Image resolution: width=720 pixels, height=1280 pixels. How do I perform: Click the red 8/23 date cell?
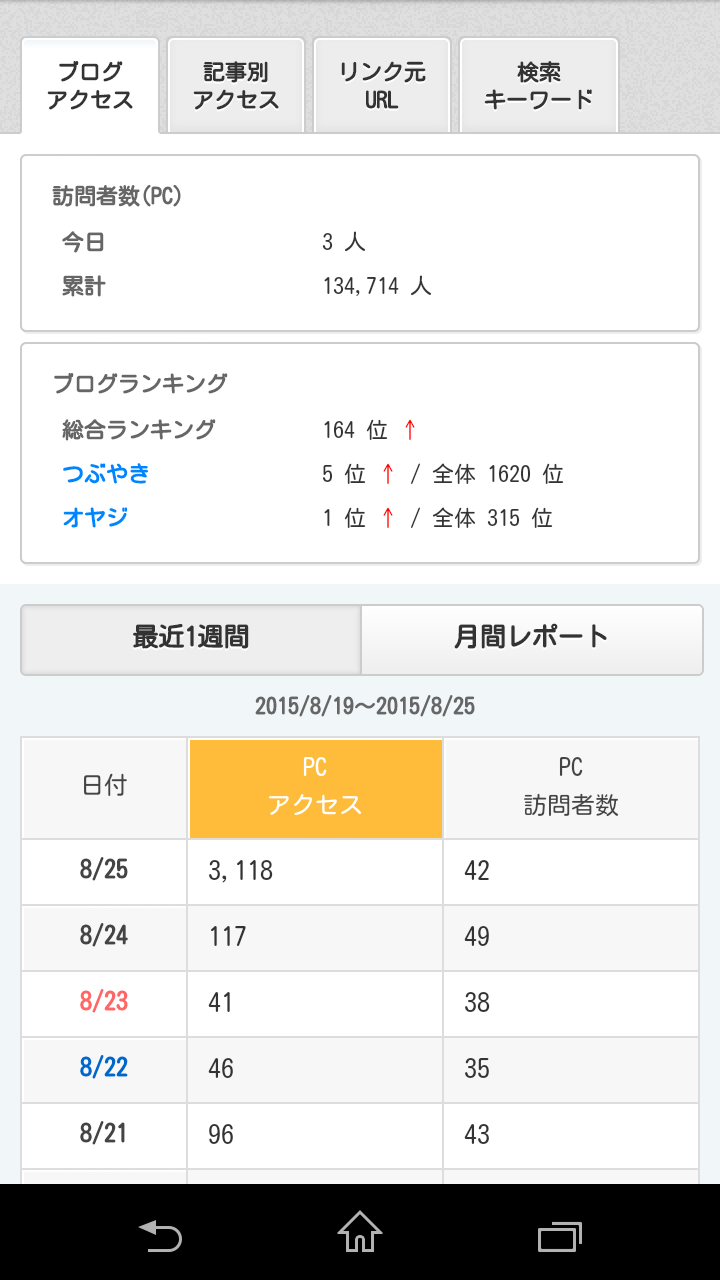pyautogui.click(x=104, y=1003)
